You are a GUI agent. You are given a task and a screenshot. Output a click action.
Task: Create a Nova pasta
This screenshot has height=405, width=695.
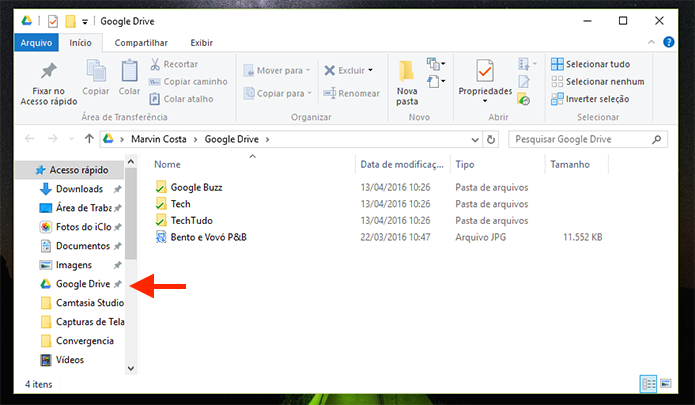pyautogui.click(x=407, y=83)
